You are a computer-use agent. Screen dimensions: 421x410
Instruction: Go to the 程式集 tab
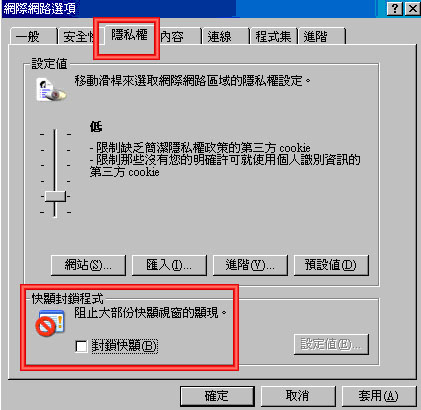click(273, 36)
